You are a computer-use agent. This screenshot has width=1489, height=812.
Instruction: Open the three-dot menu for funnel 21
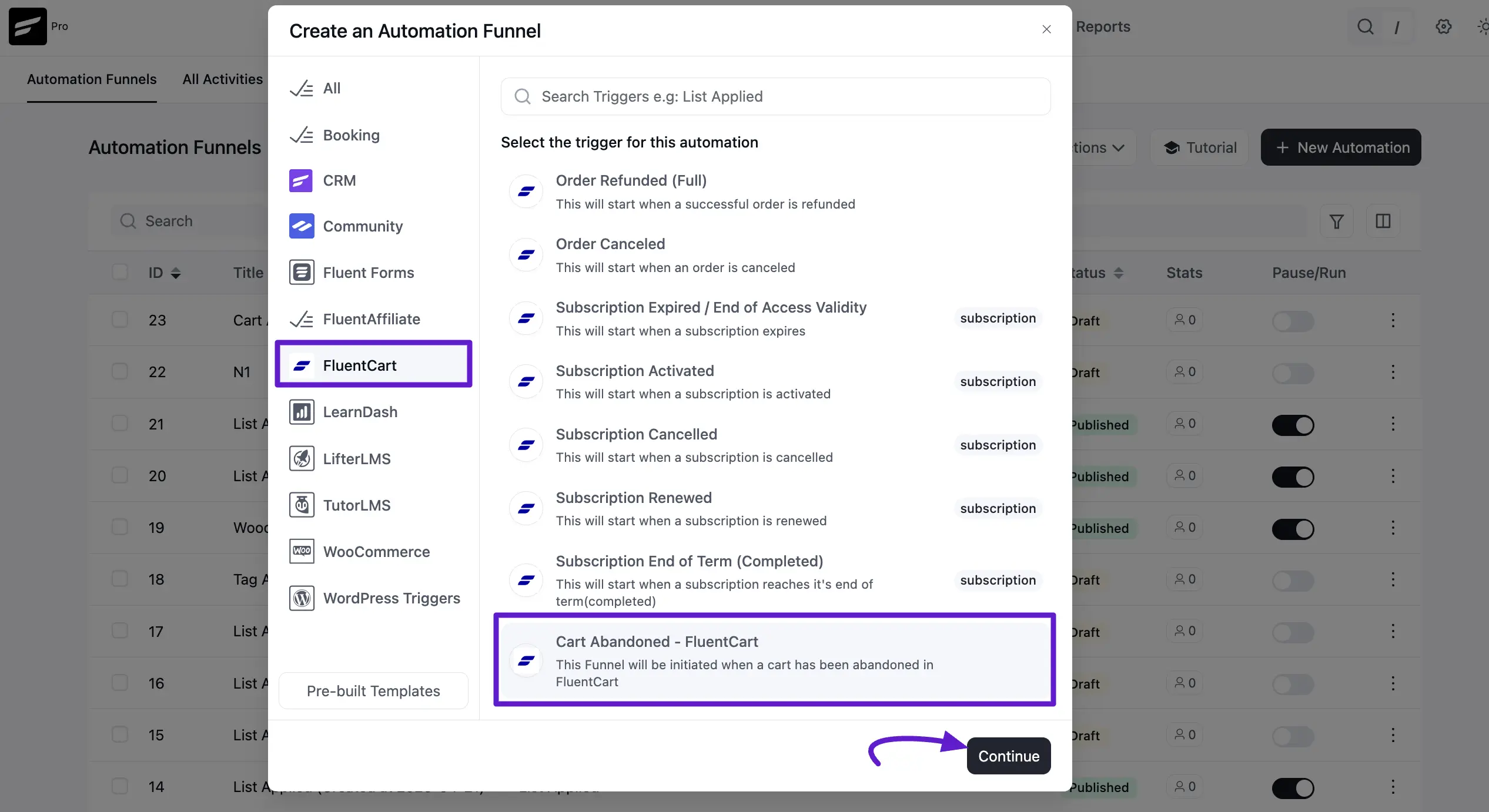pyautogui.click(x=1393, y=424)
